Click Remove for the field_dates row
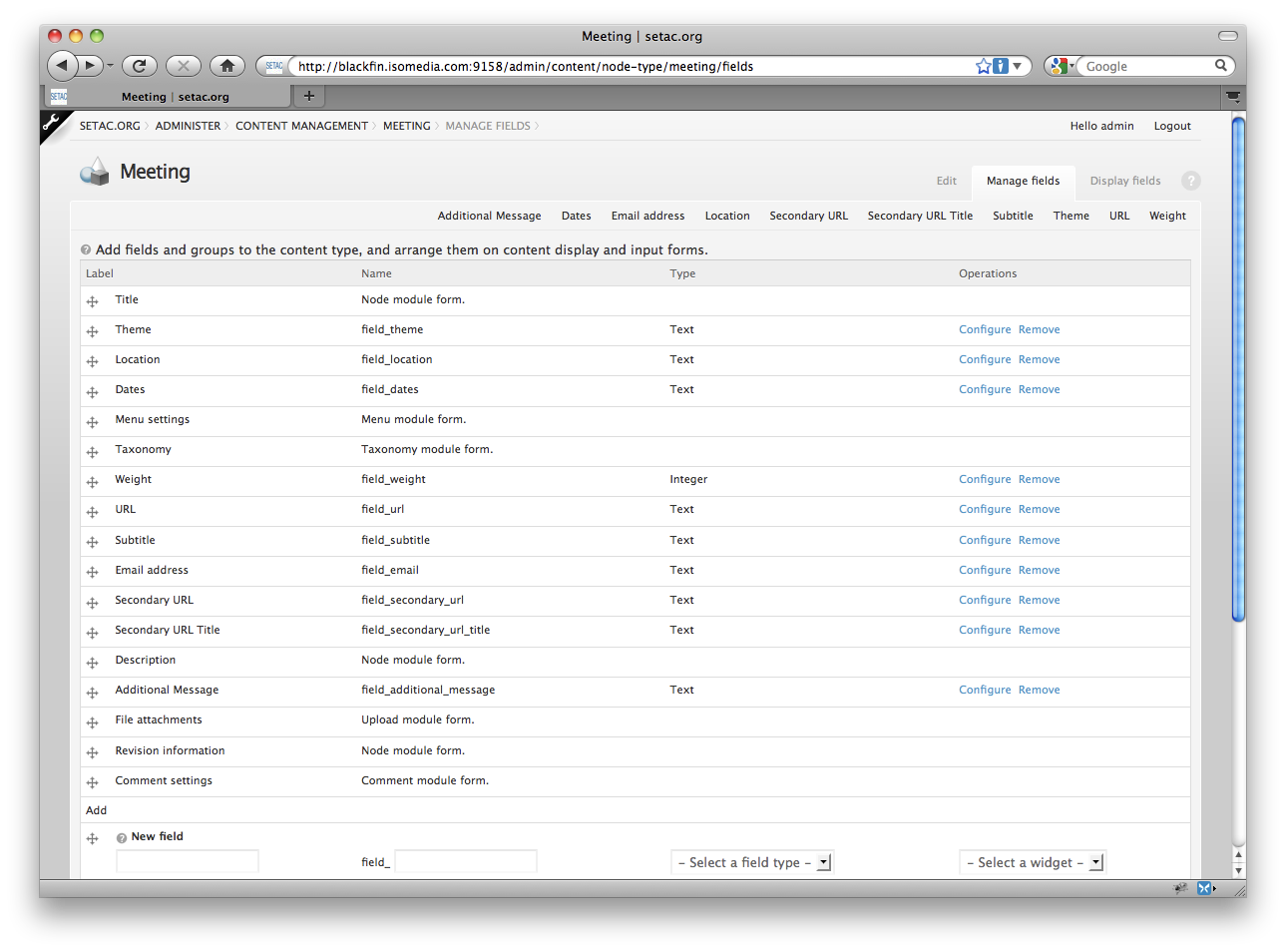Viewport: 1286px width, 952px height. 1039,389
